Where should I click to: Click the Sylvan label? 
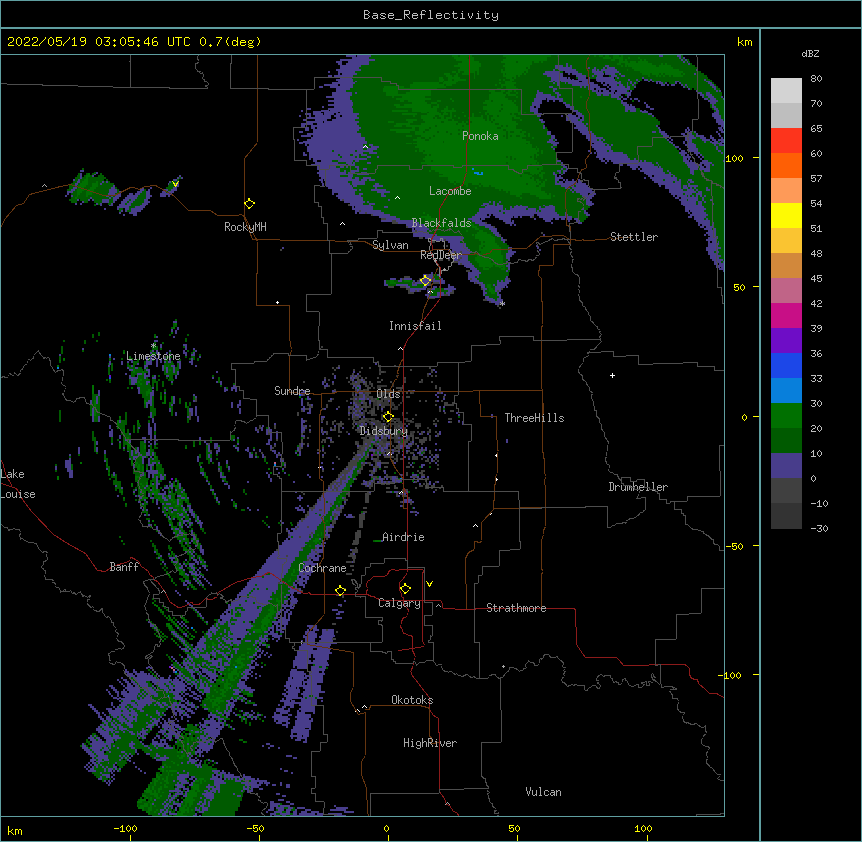pos(390,245)
